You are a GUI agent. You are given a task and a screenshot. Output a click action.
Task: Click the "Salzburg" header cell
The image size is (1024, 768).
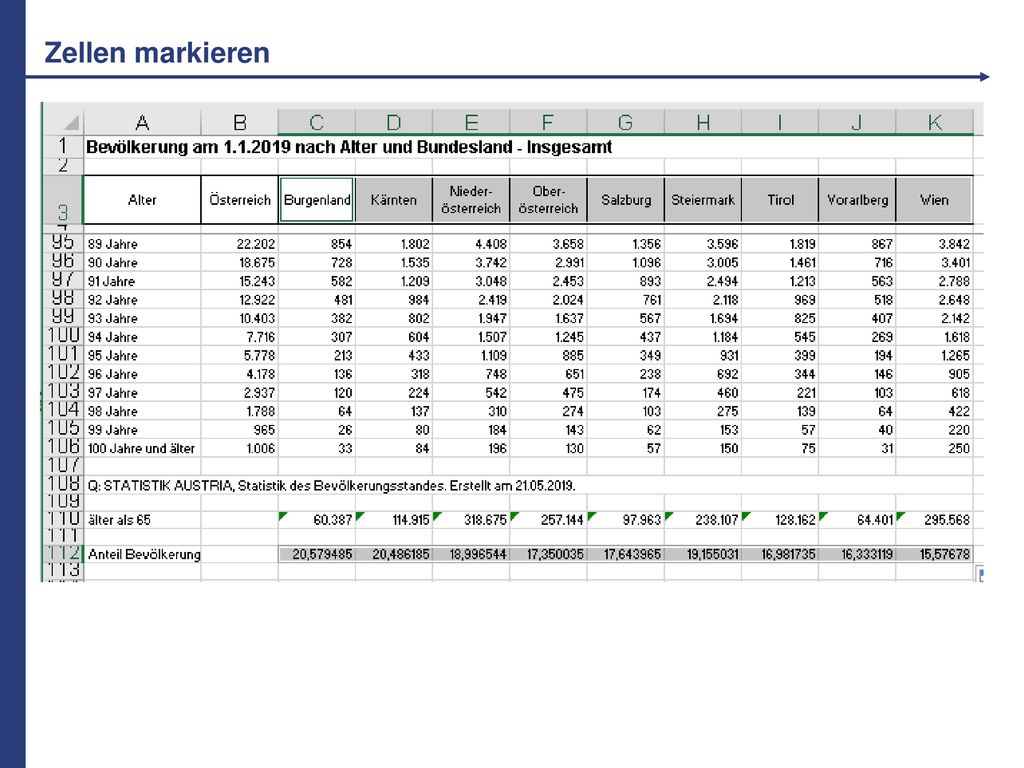(626, 200)
